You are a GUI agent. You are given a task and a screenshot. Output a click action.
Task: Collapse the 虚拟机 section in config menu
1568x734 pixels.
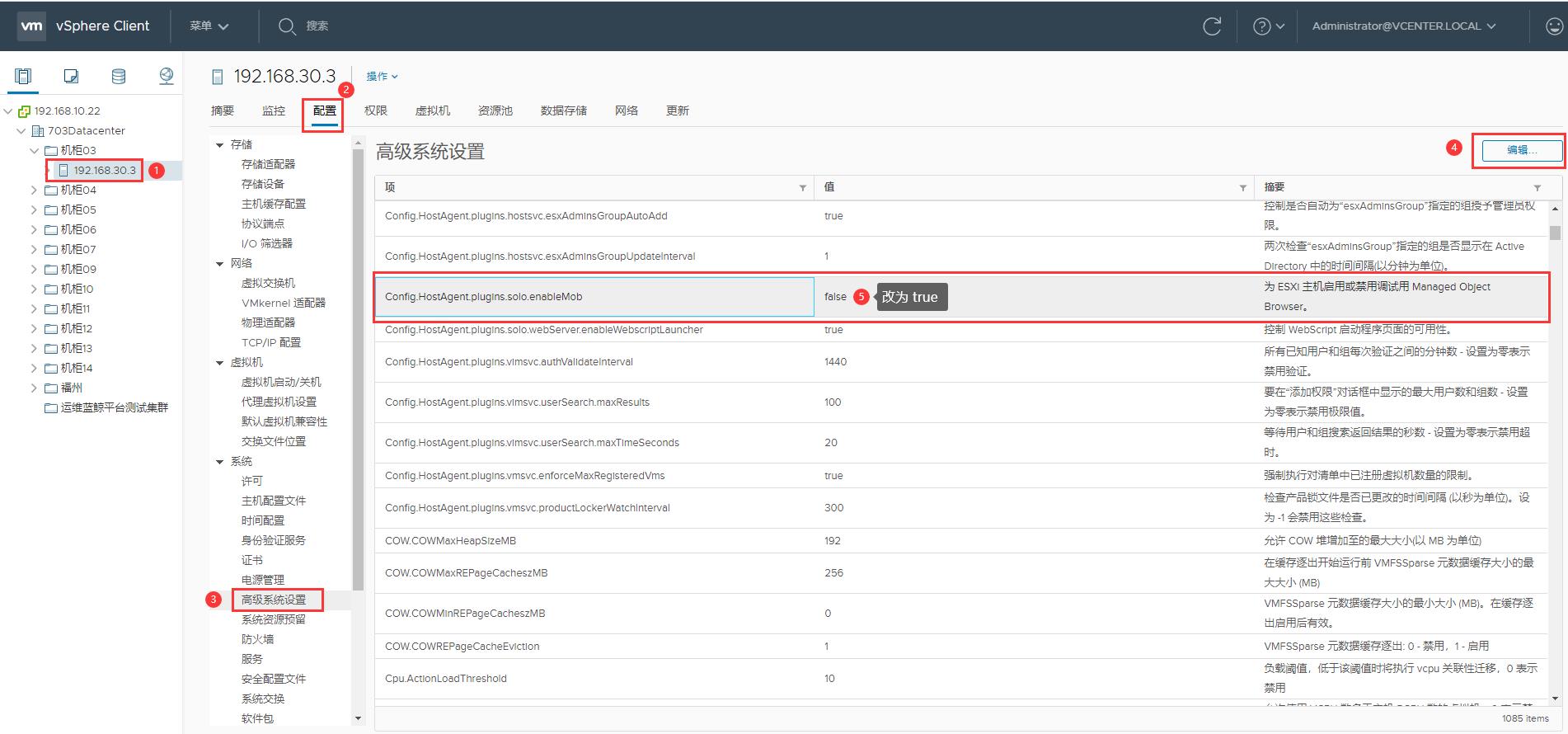(x=219, y=363)
